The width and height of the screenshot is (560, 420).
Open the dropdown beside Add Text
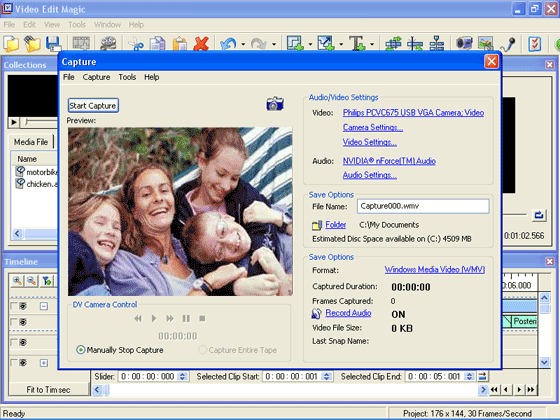click(372, 44)
